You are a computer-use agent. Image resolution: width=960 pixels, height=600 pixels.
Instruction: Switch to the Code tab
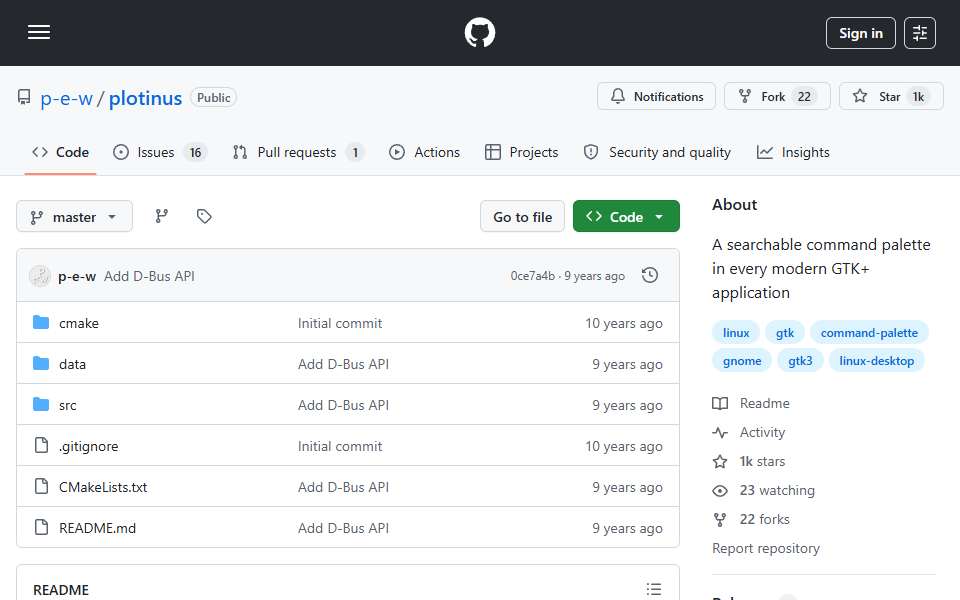coord(61,152)
